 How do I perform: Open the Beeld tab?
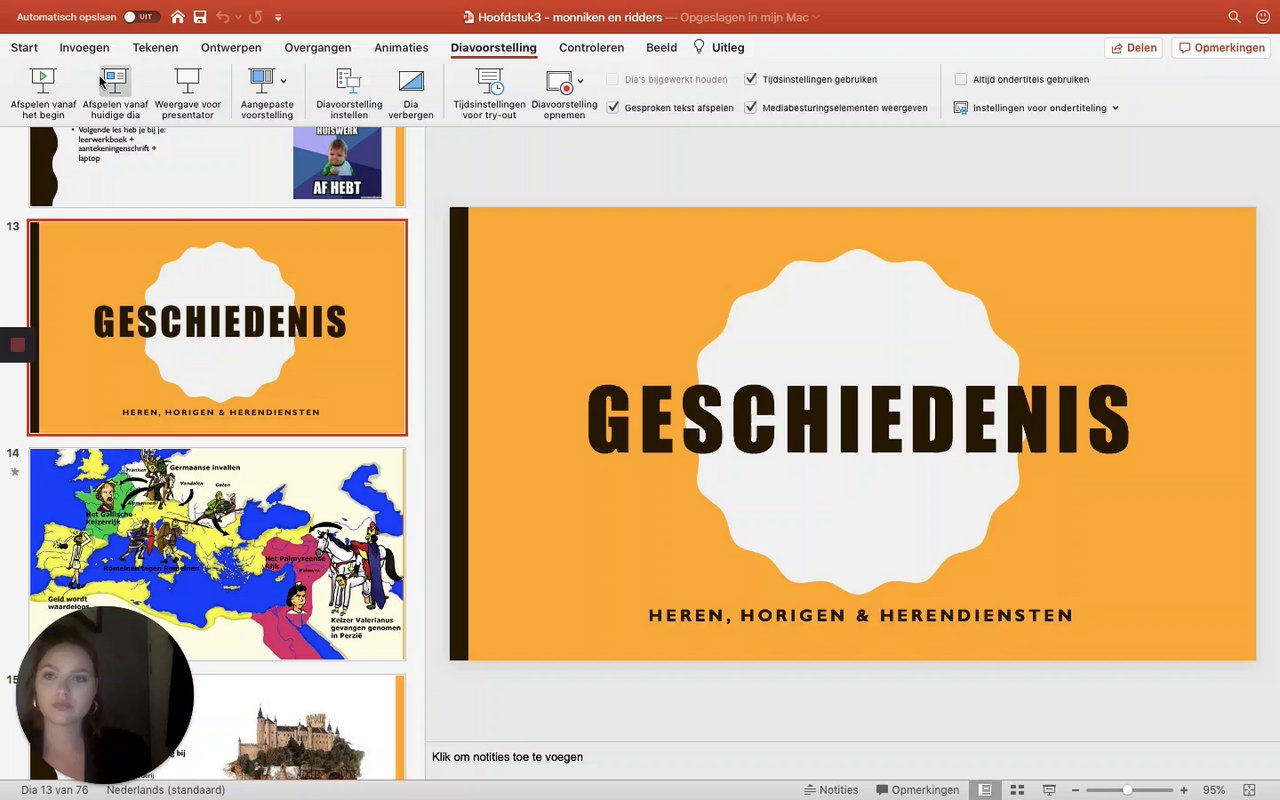662,47
